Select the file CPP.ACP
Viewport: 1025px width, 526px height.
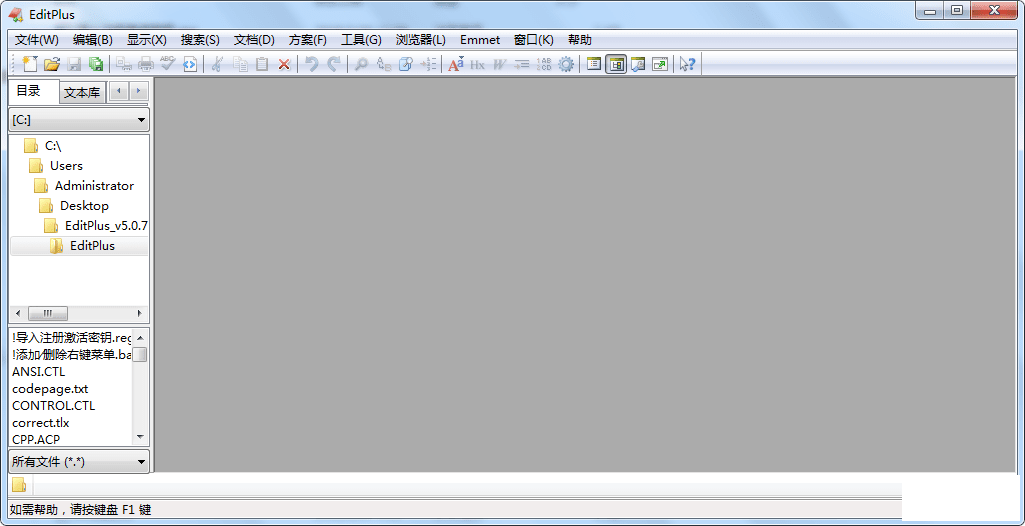point(36,439)
